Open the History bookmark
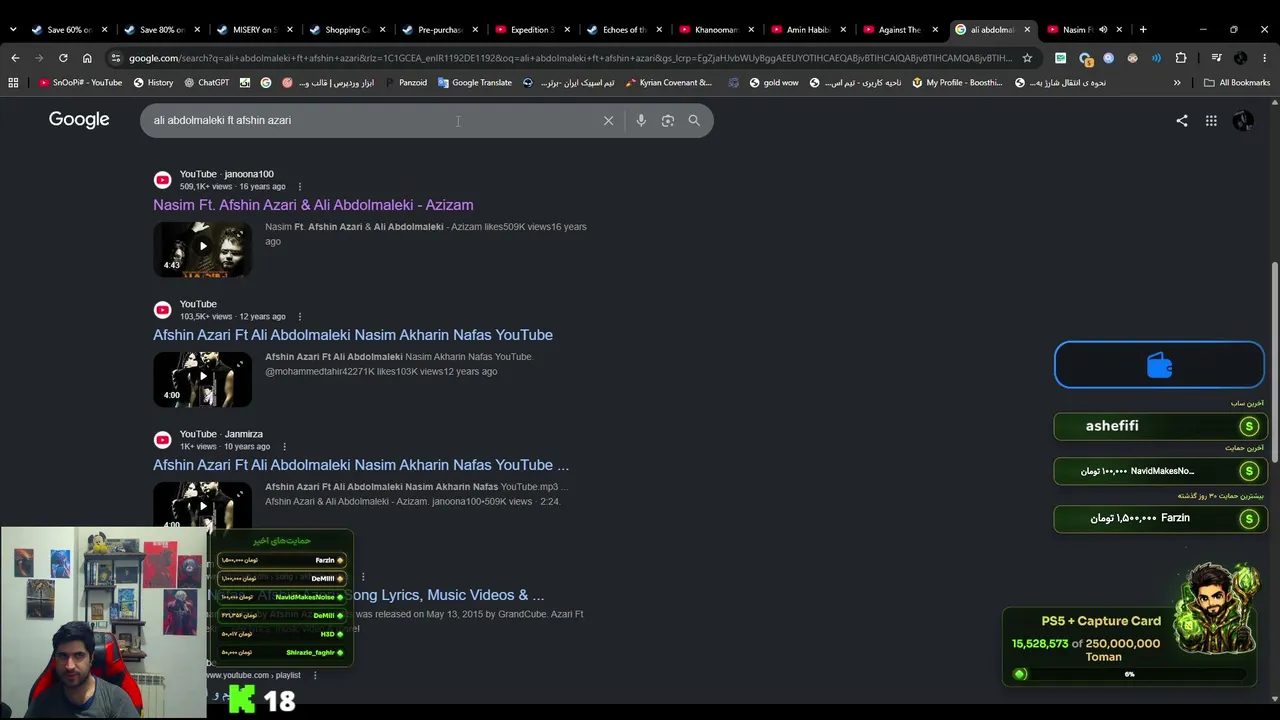 pyautogui.click(x=153, y=83)
